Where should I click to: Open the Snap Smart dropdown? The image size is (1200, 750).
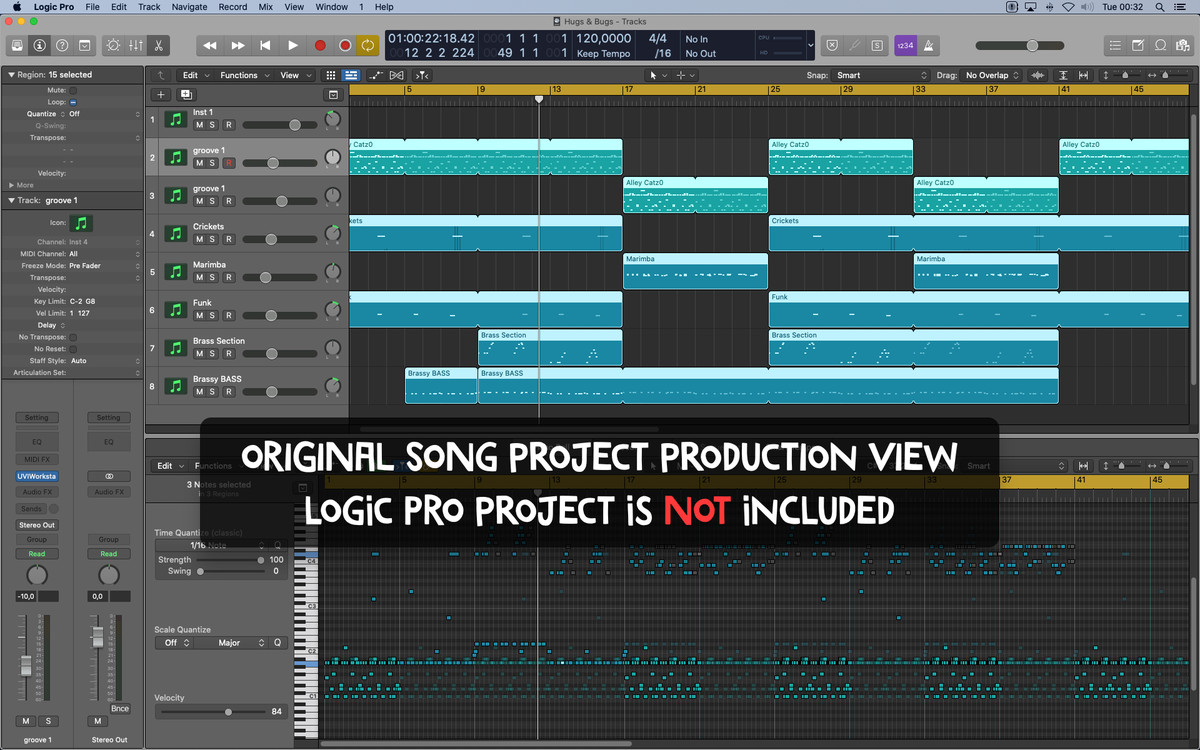click(x=881, y=75)
